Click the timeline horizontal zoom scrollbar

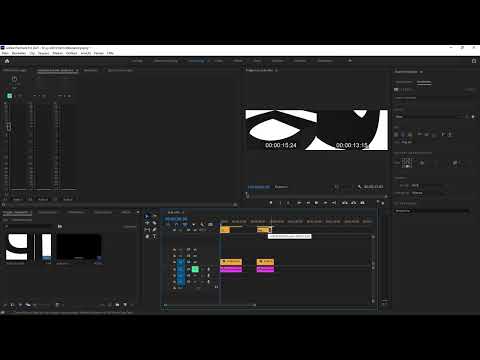(210, 305)
